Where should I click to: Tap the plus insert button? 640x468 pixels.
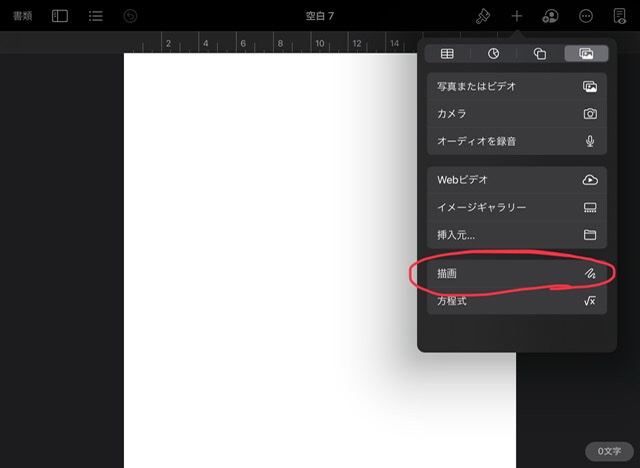click(x=517, y=16)
